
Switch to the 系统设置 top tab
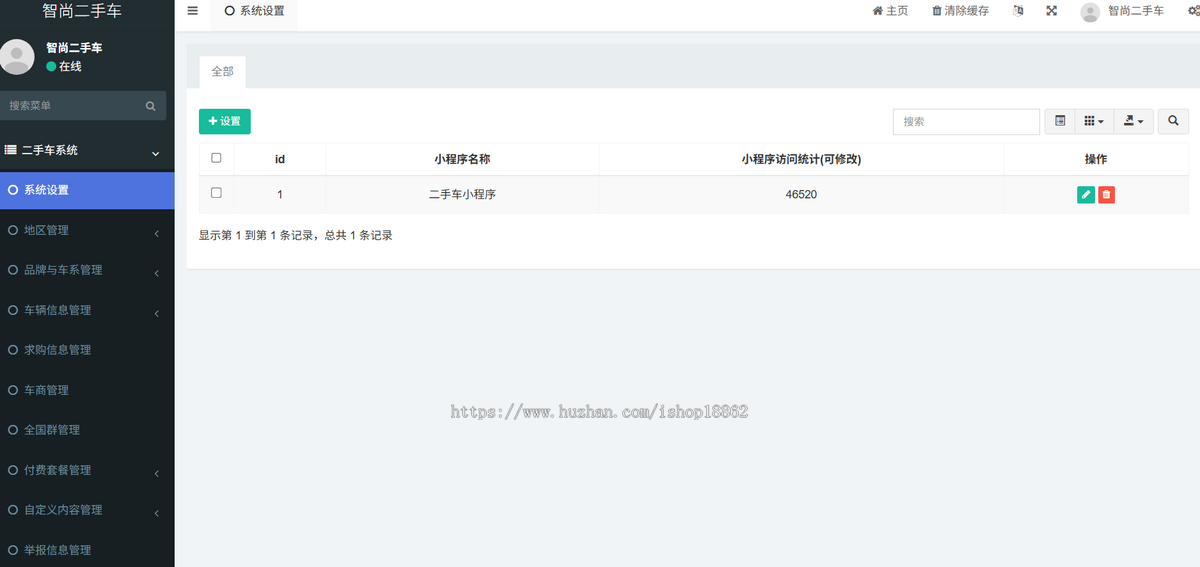click(x=254, y=11)
